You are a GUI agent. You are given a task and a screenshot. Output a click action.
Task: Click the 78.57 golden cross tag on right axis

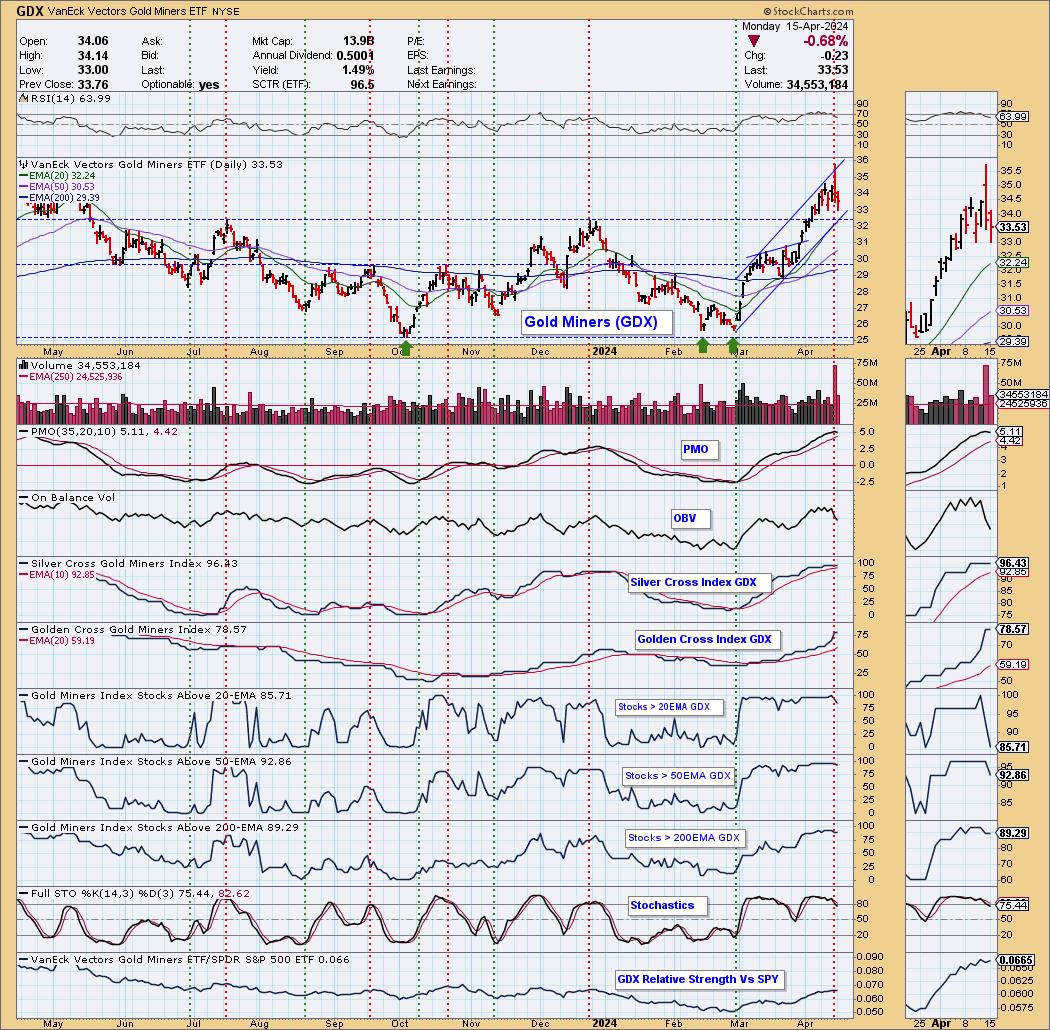1012,630
